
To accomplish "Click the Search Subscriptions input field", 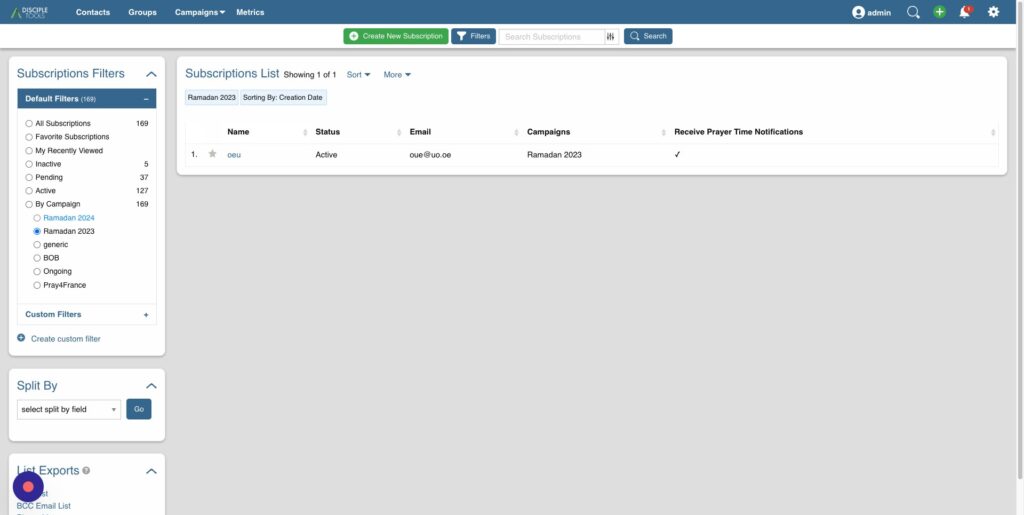I will pyautogui.click(x=553, y=36).
